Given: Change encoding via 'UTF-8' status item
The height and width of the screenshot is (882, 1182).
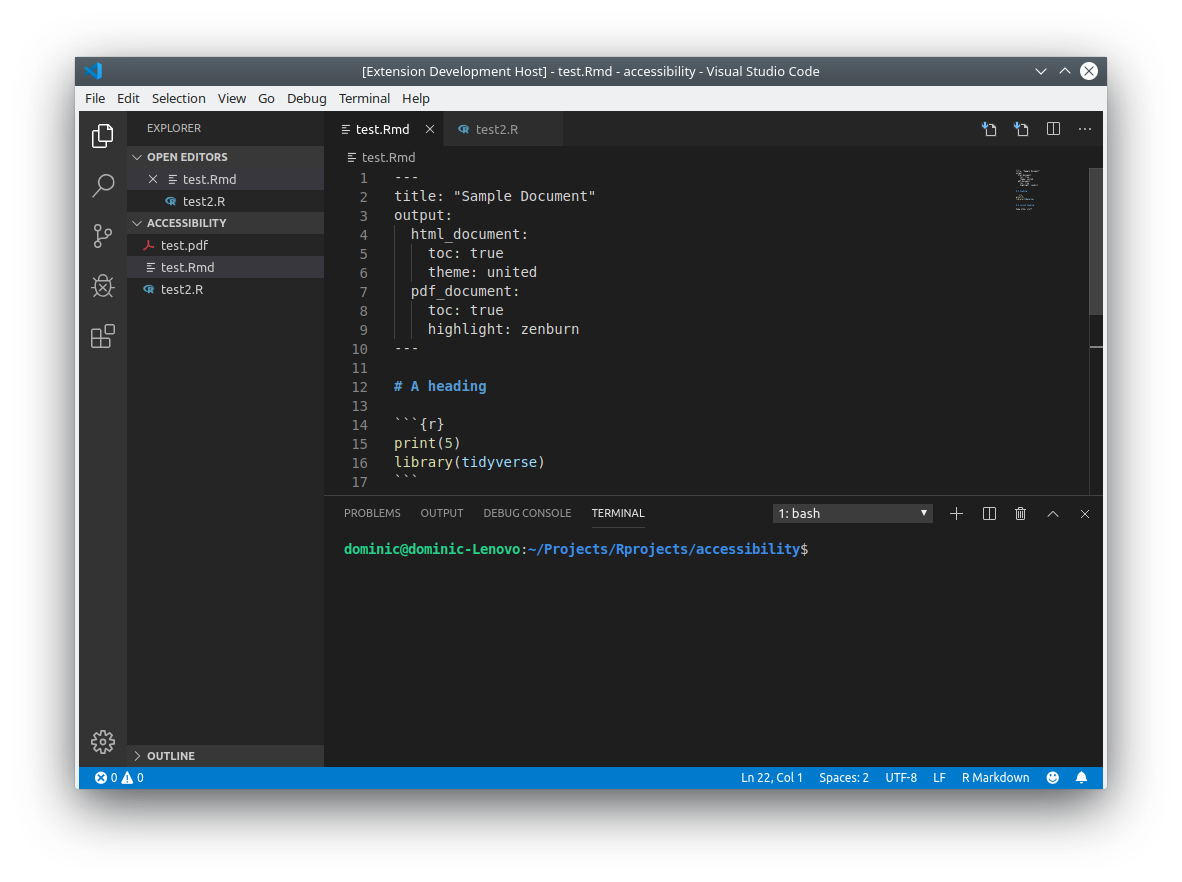Looking at the screenshot, I should pos(901,778).
